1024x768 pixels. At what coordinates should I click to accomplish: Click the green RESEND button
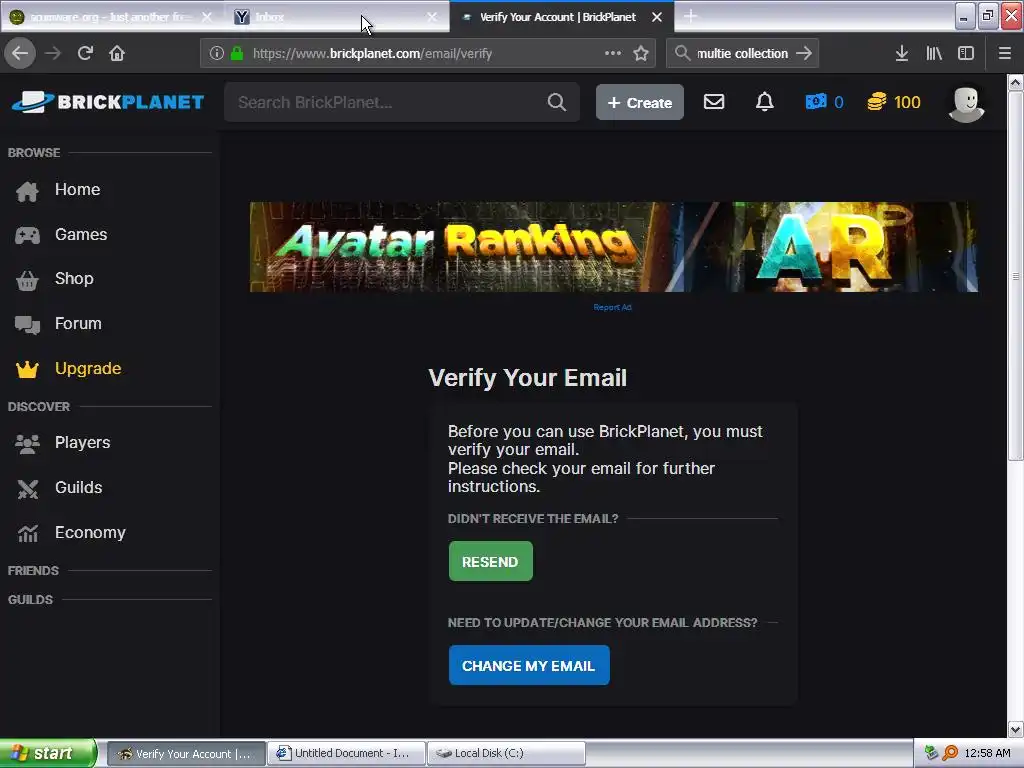coord(490,562)
